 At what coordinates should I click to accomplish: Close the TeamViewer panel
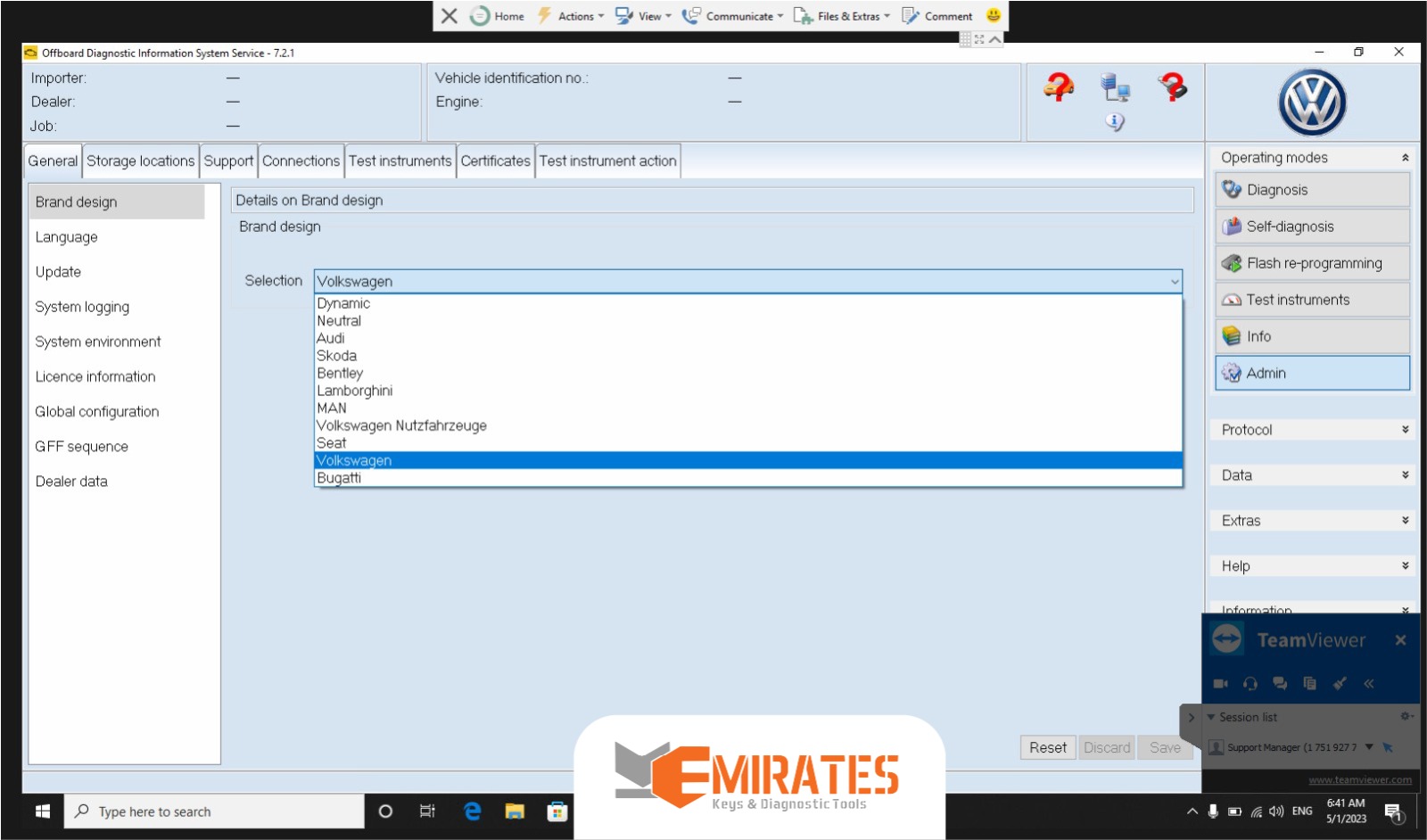click(1400, 640)
